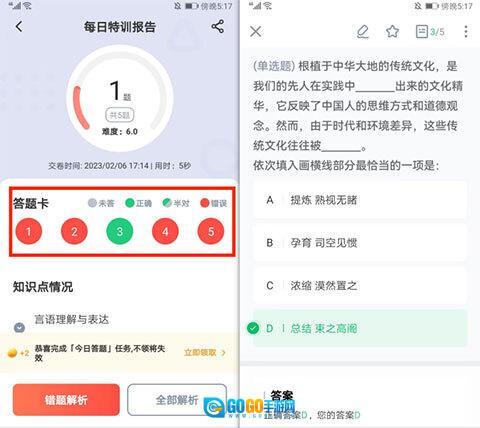Image resolution: width=480 pixels, height=428 pixels.
Task: Open the pencil annotation tool
Action: (x=363, y=32)
